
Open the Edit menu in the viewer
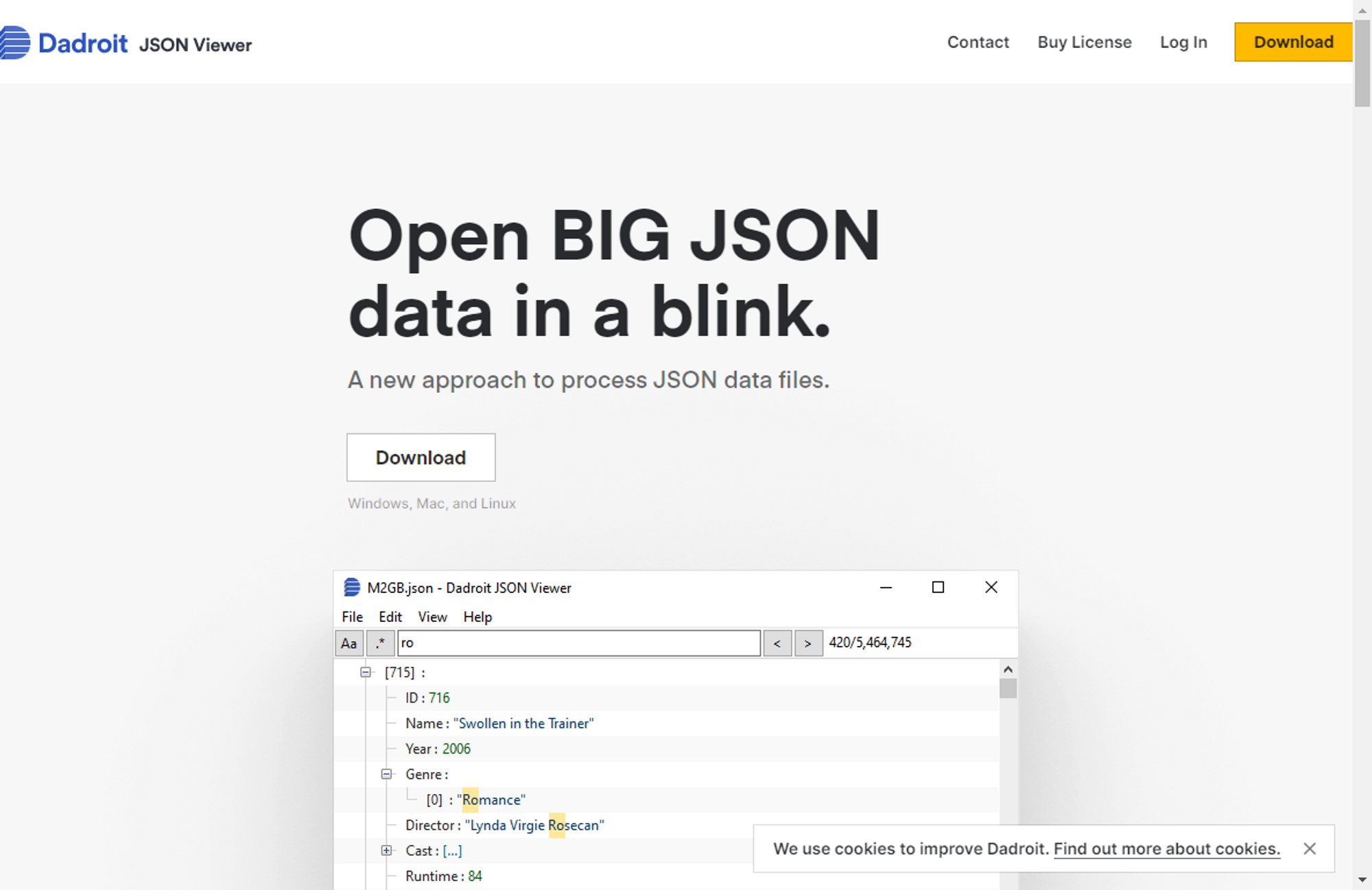pyautogui.click(x=390, y=616)
